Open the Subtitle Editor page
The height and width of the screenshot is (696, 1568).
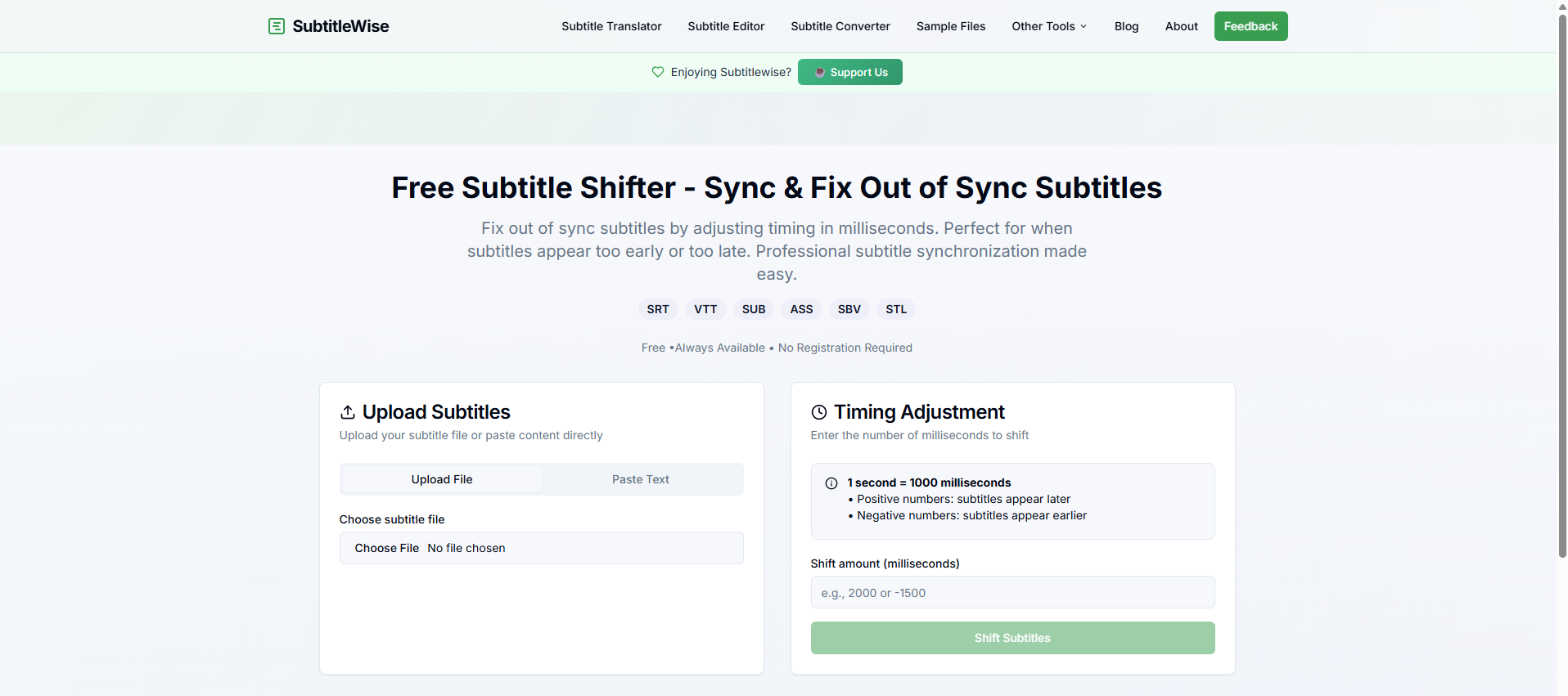tap(726, 26)
